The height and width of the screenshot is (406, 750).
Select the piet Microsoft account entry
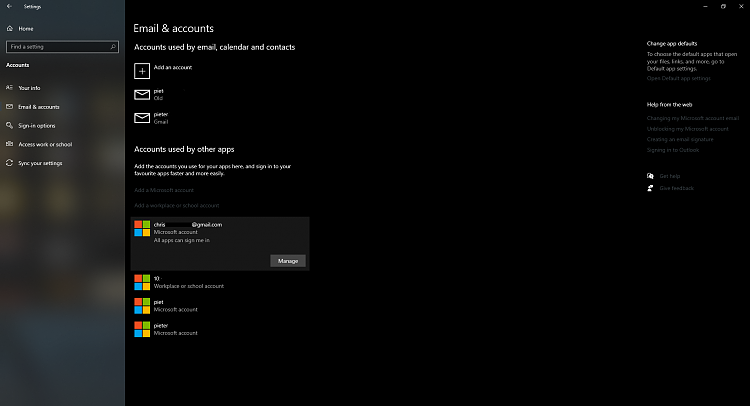click(x=220, y=306)
